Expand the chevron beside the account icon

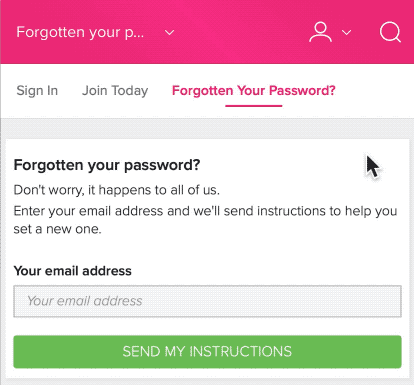point(347,32)
